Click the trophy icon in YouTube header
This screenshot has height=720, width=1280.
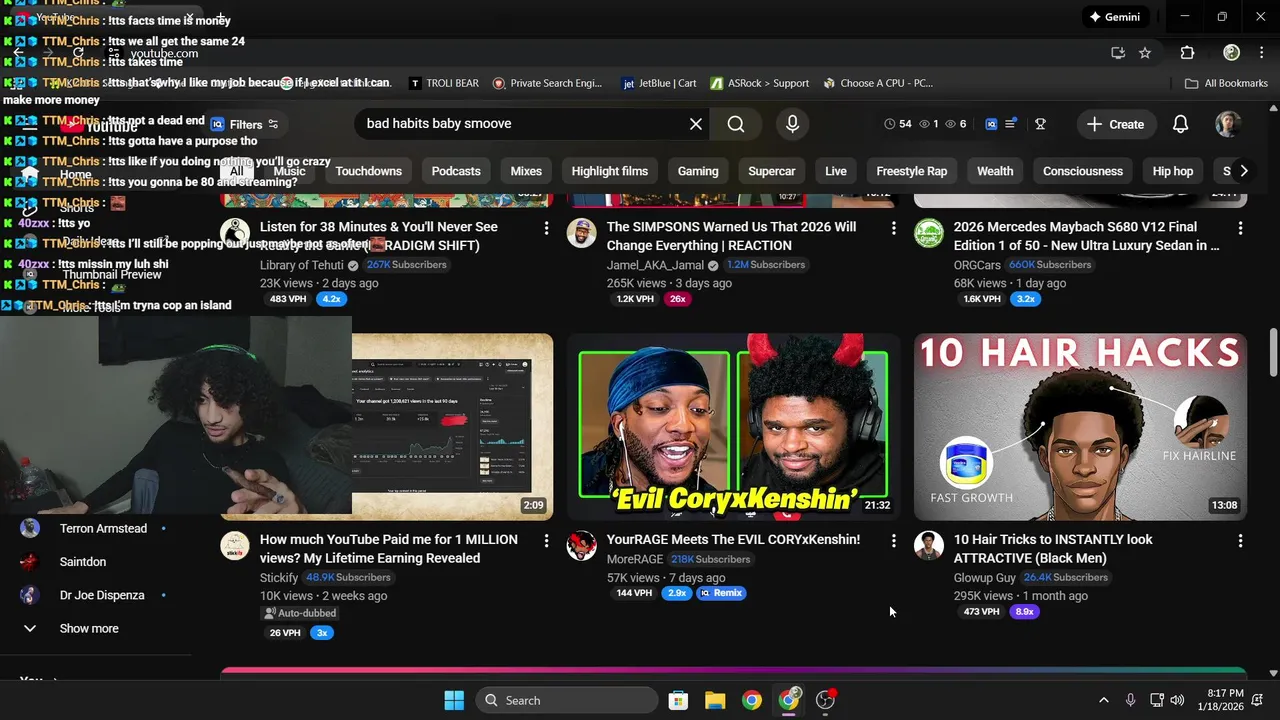tap(1040, 124)
